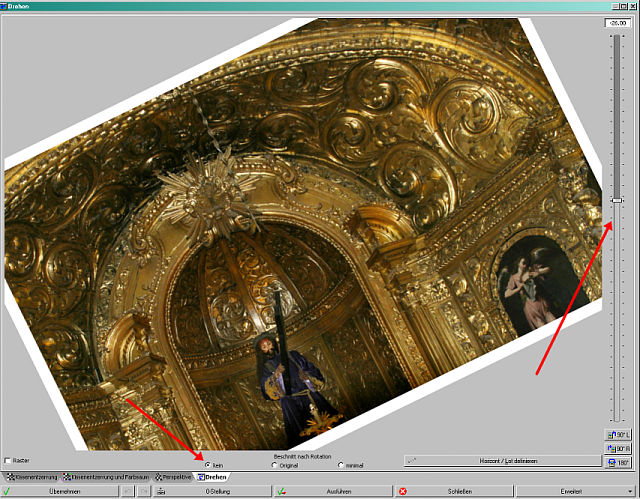Click the Ausführen button
This screenshot has height=499, width=640.
(x=333, y=492)
